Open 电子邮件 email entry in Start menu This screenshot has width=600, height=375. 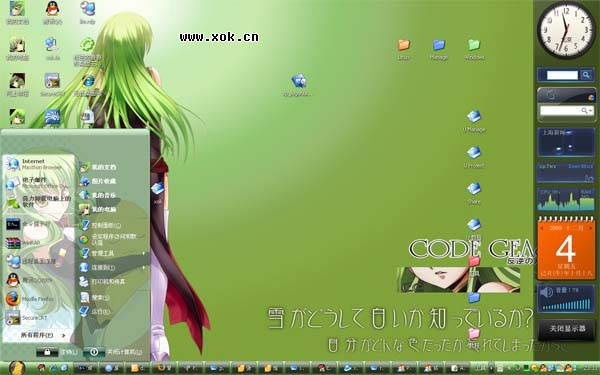tap(38, 183)
